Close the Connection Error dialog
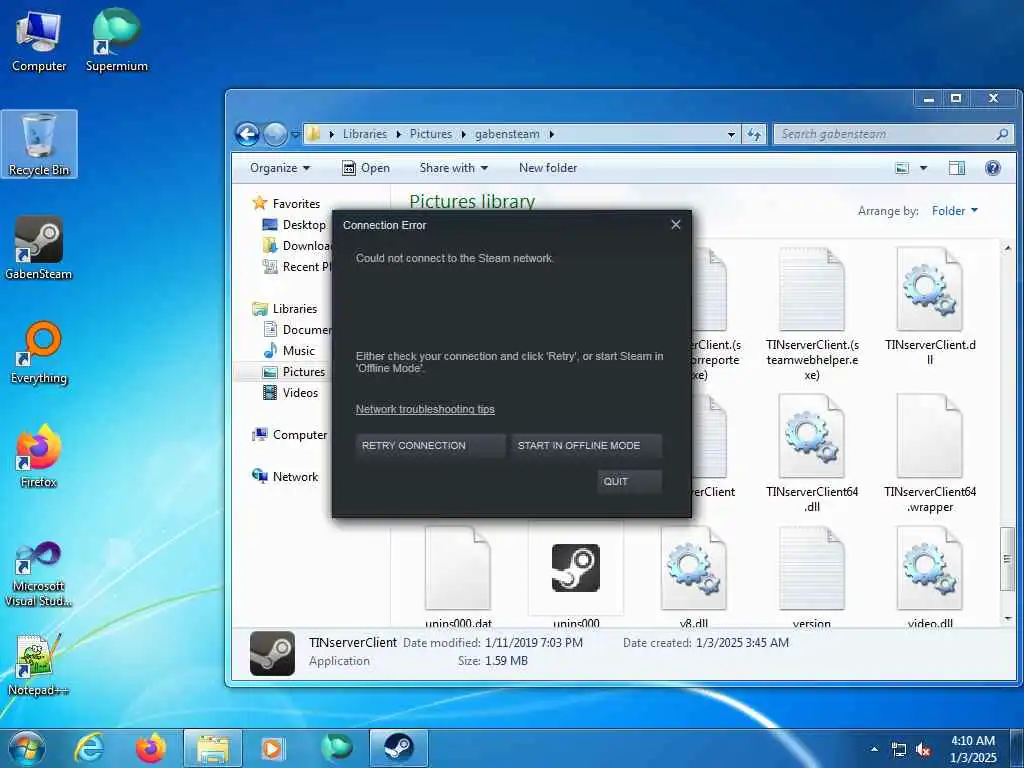Screen dimensions: 1024x768 (676, 225)
